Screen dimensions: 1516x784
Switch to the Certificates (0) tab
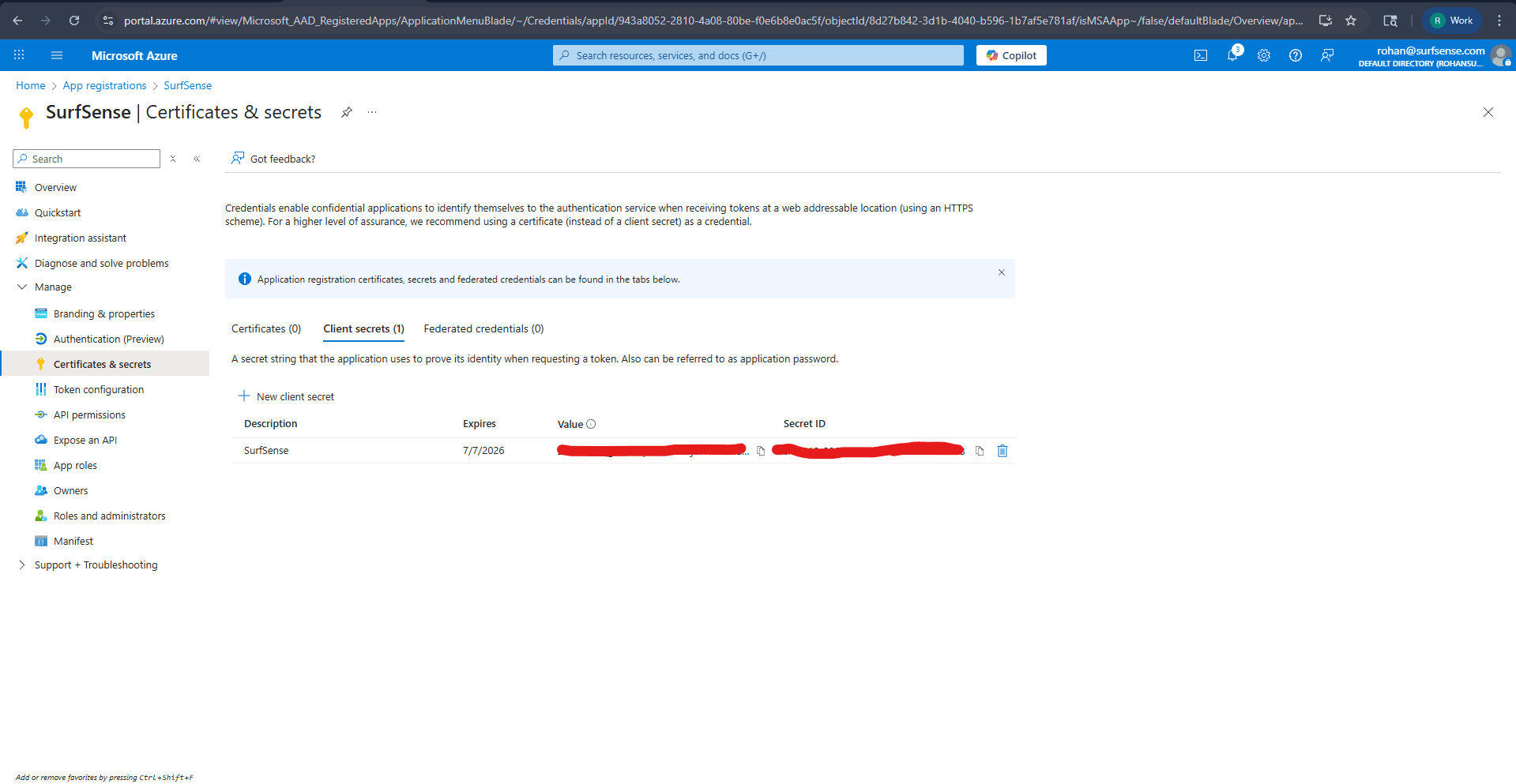pos(266,329)
